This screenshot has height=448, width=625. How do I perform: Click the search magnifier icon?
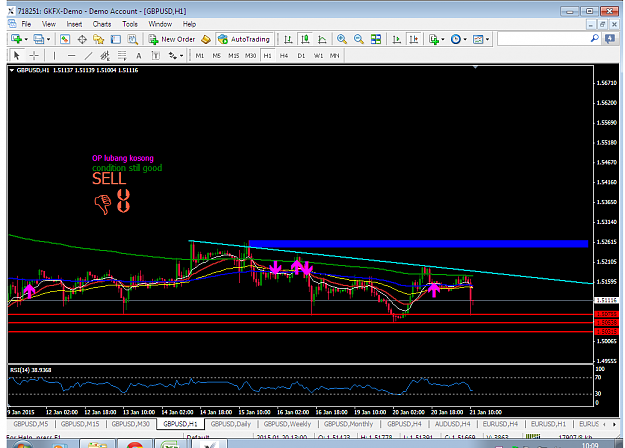point(595,39)
